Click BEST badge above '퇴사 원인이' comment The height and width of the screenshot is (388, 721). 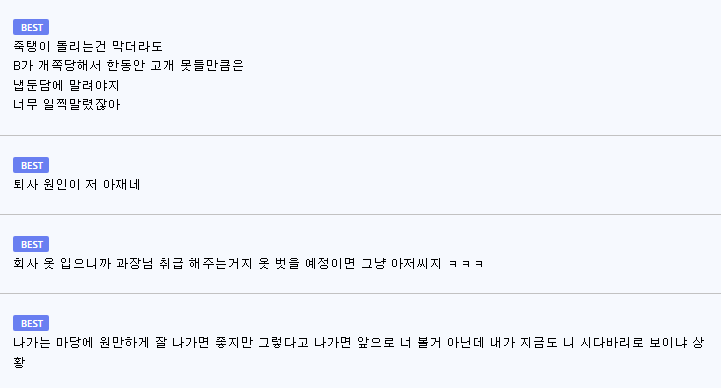[x=31, y=165]
